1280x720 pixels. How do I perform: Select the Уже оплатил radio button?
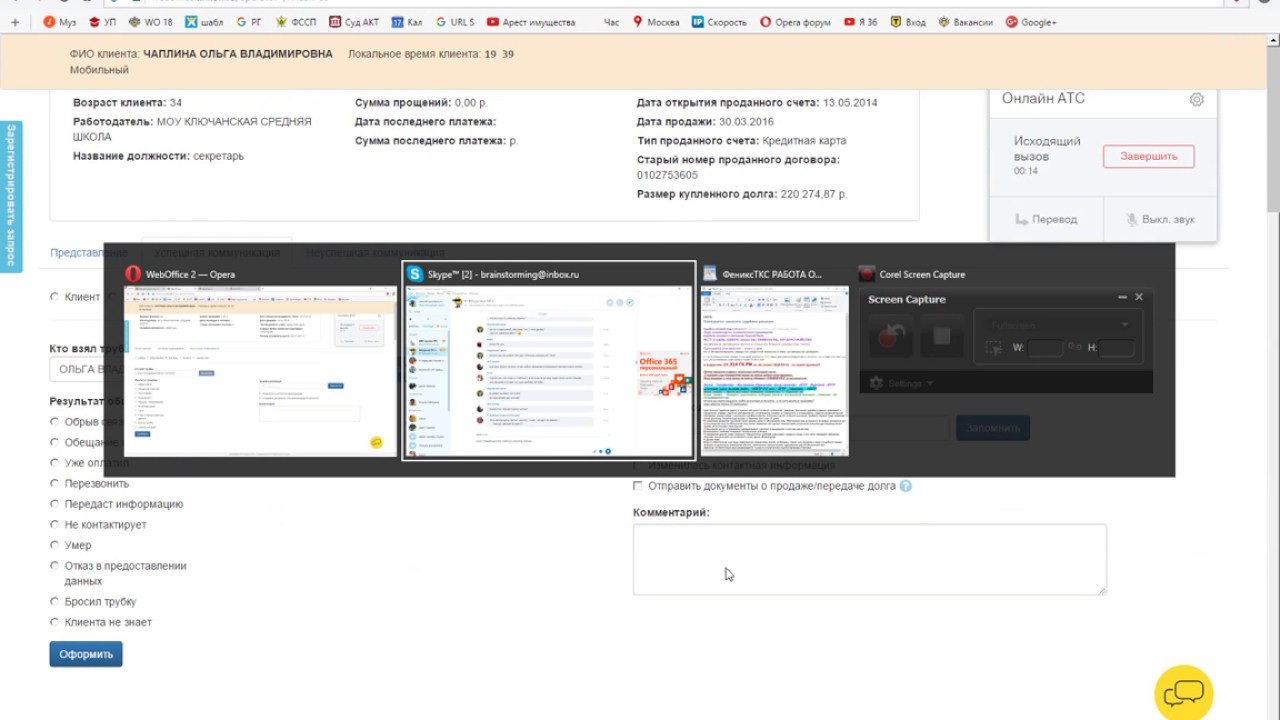click(x=55, y=463)
